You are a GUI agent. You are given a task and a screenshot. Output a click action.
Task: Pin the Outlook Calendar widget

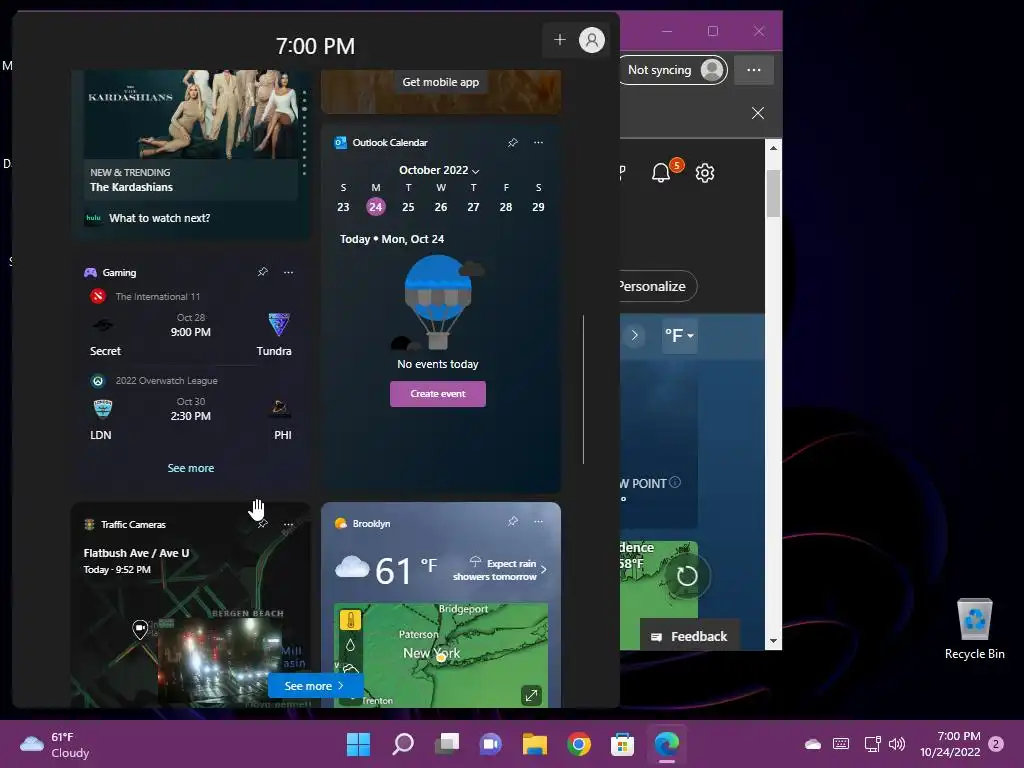coord(513,142)
